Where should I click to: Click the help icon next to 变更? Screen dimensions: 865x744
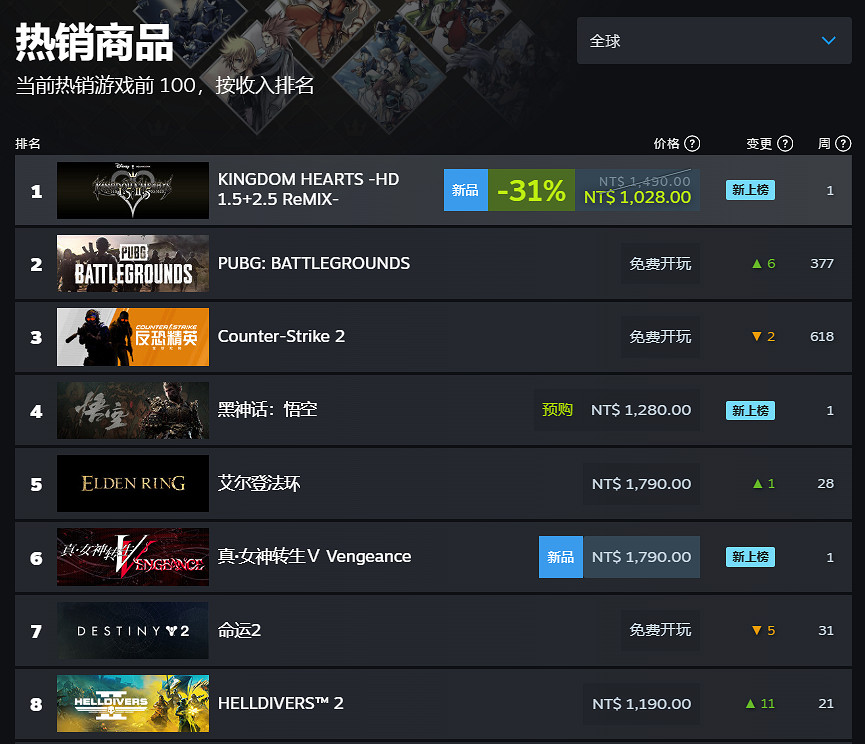(784, 143)
